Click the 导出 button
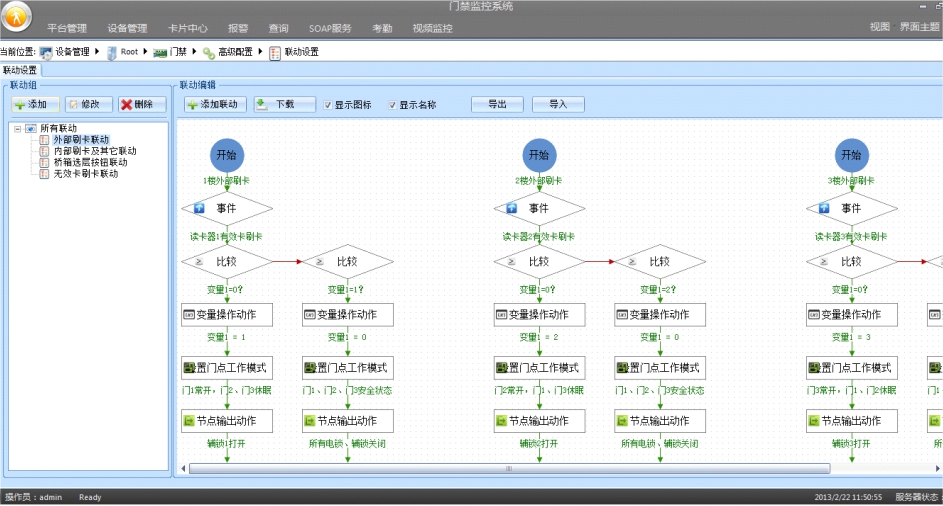The image size is (943, 506). (x=497, y=105)
